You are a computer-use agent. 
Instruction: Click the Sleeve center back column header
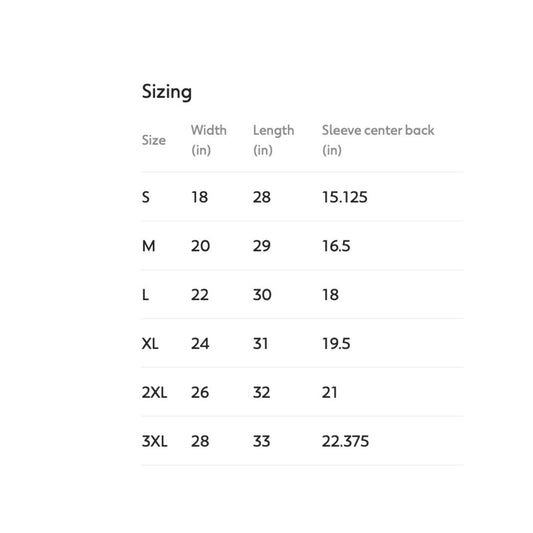coord(378,140)
